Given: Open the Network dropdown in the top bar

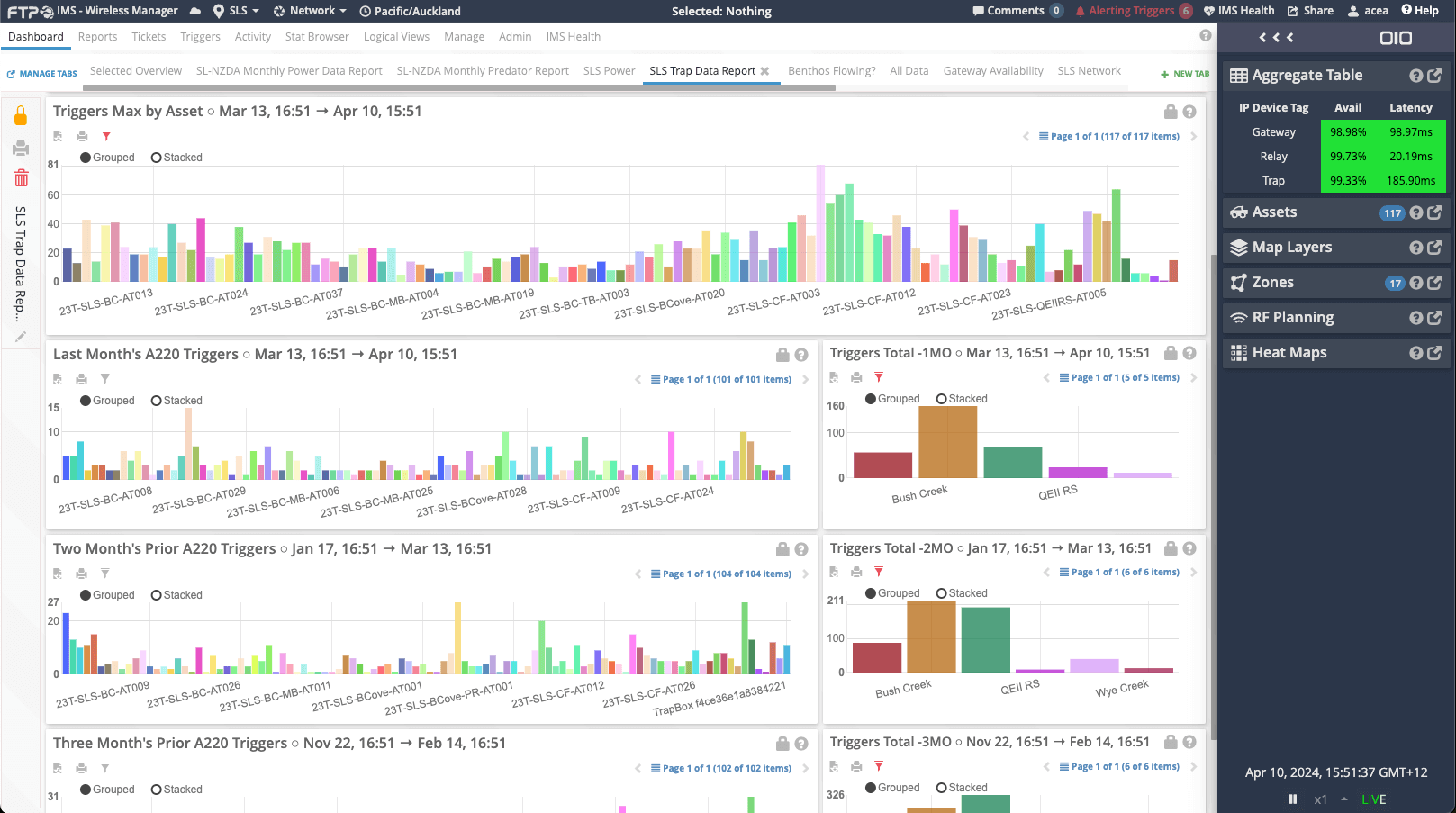Looking at the screenshot, I should pos(310,11).
